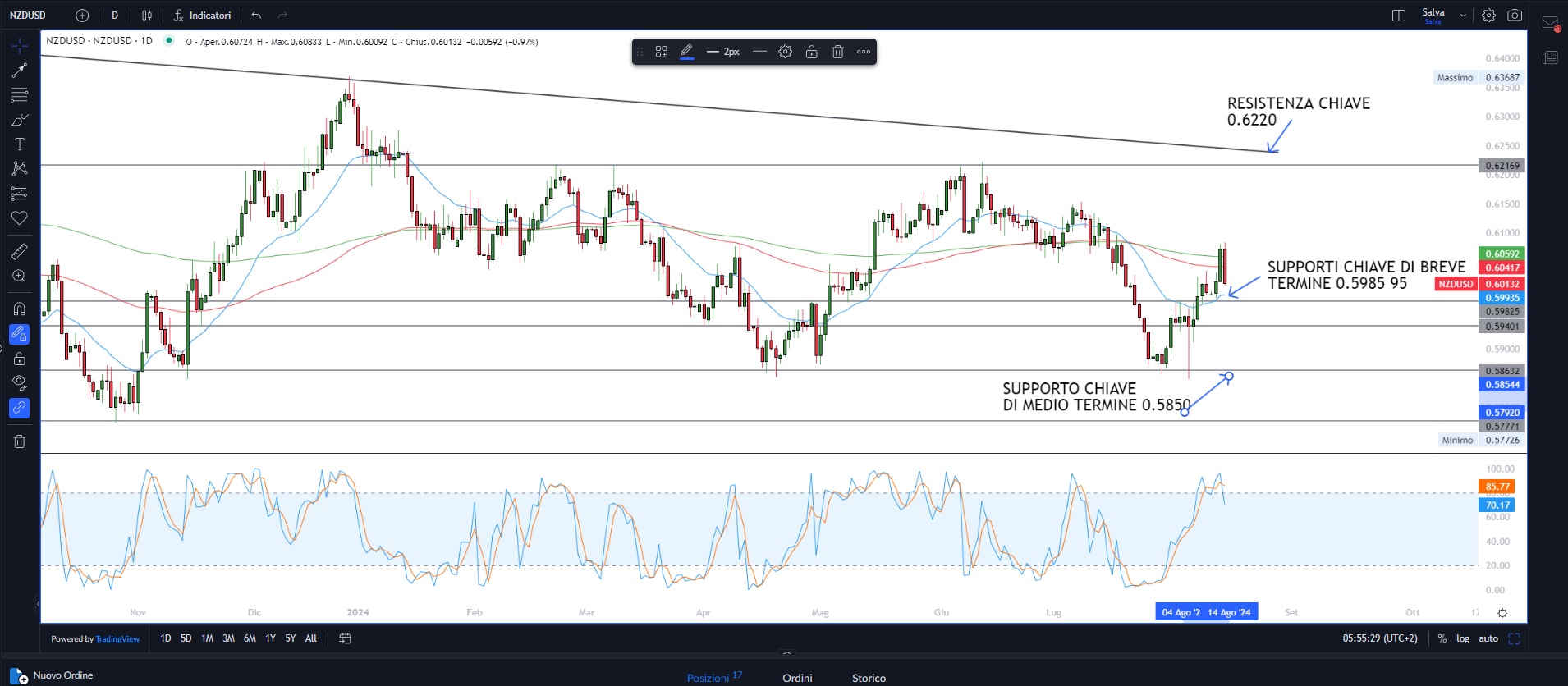Pick the ruler measure tool
The height and width of the screenshot is (686, 1568).
(x=19, y=251)
